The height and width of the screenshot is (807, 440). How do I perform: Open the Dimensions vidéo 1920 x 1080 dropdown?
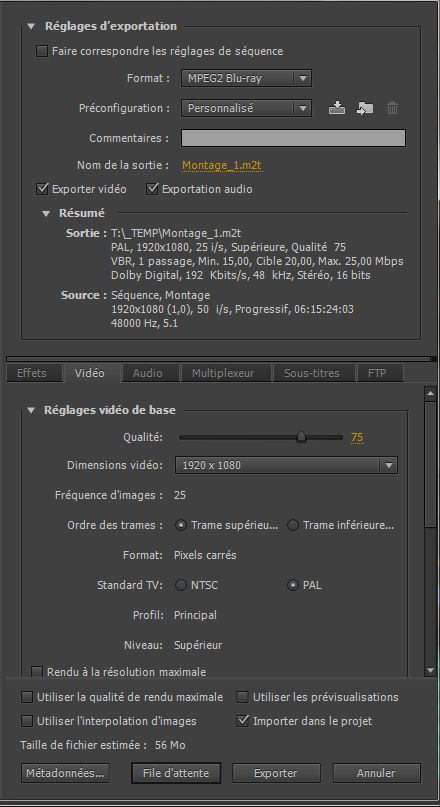tap(286, 465)
